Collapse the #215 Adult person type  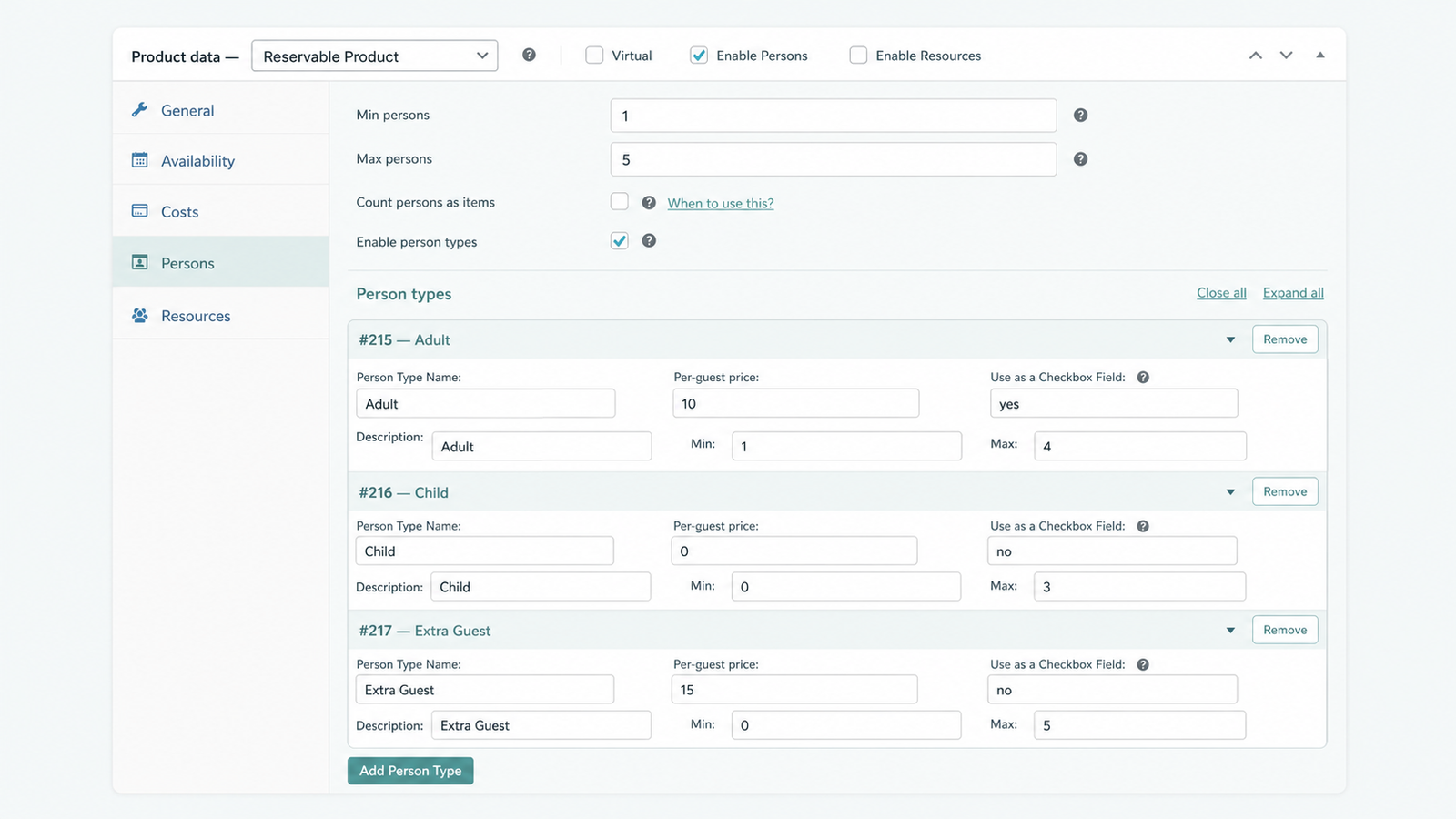coord(1230,340)
